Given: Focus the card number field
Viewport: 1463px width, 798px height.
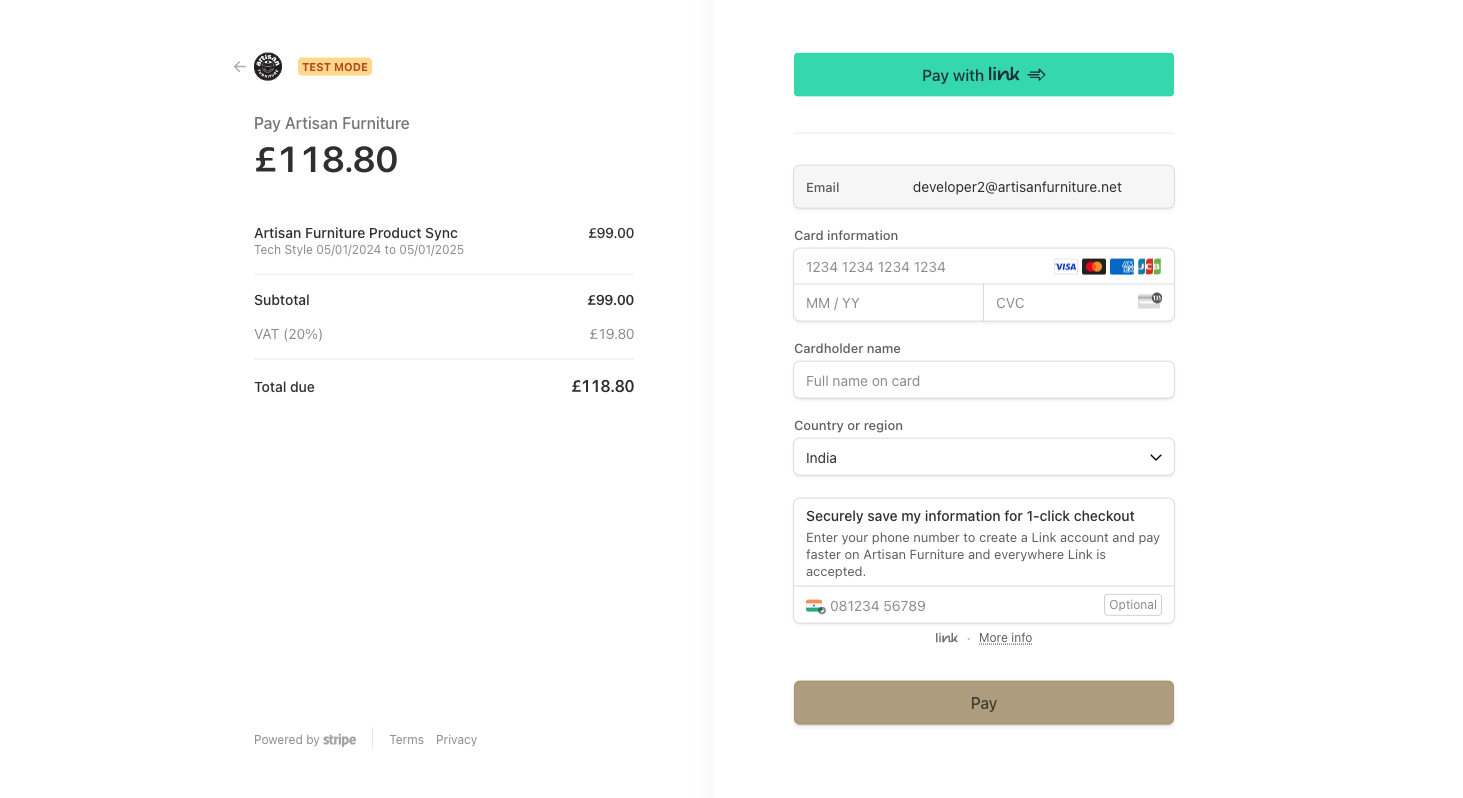Looking at the screenshot, I should point(920,267).
